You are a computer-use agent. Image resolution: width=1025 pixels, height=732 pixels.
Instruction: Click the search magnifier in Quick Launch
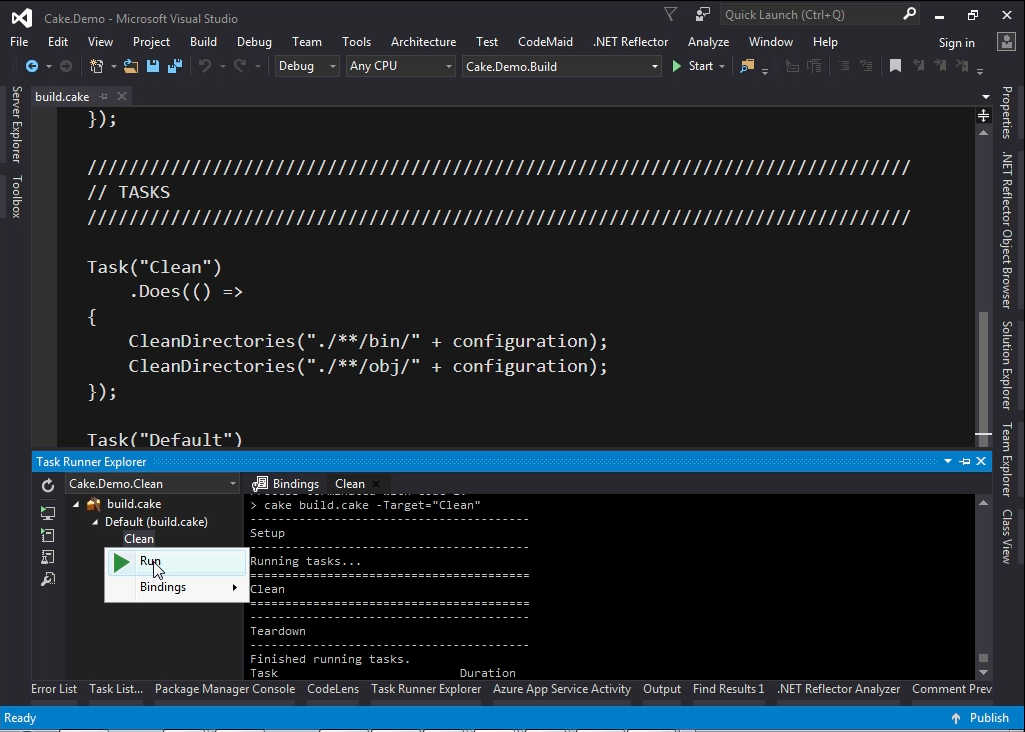(x=909, y=14)
